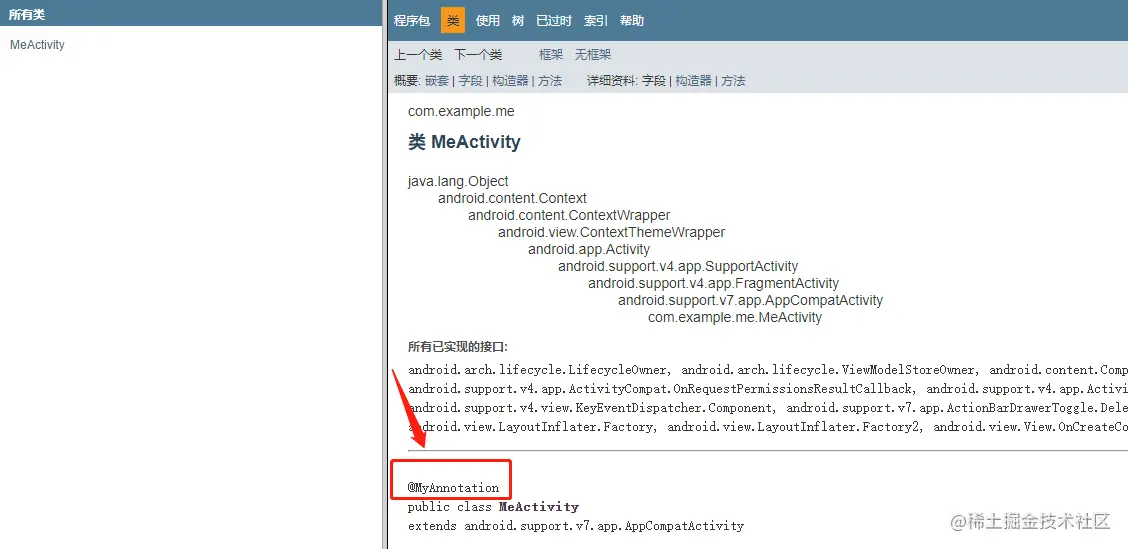Go to the 程序包 navigation tab
The height and width of the screenshot is (549, 1128).
(412, 21)
